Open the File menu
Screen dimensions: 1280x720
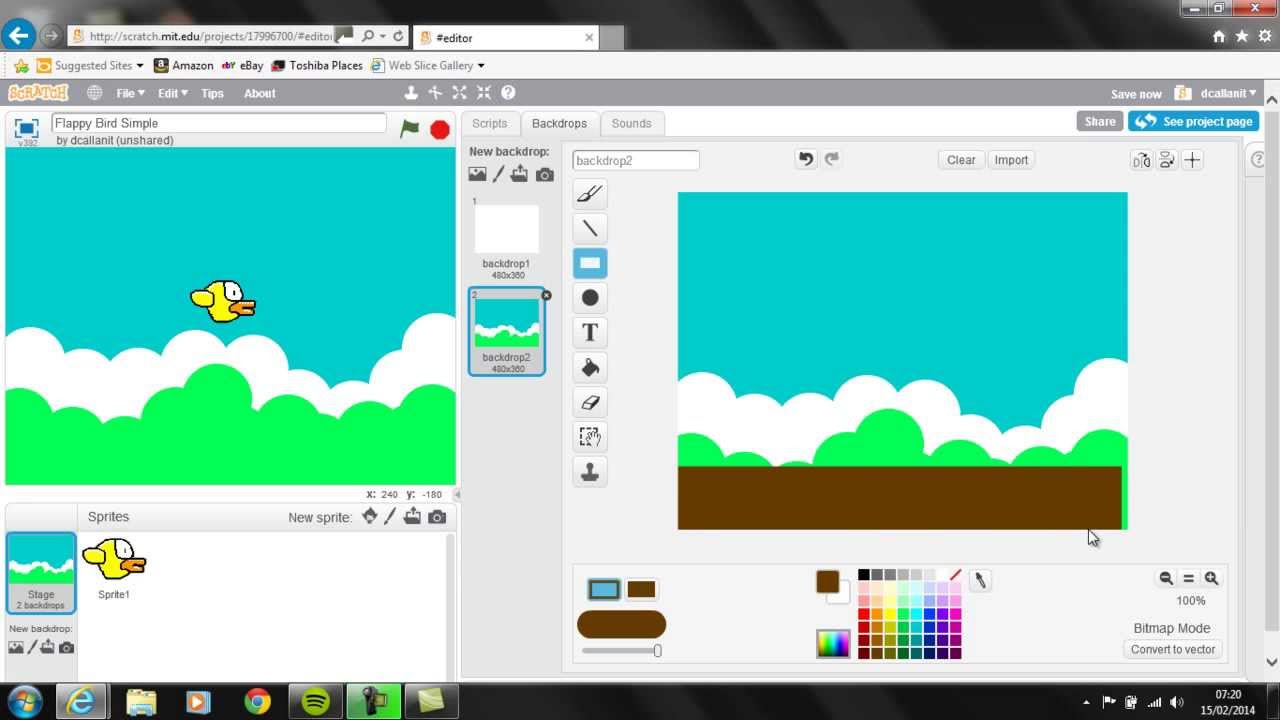pyautogui.click(x=130, y=93)
